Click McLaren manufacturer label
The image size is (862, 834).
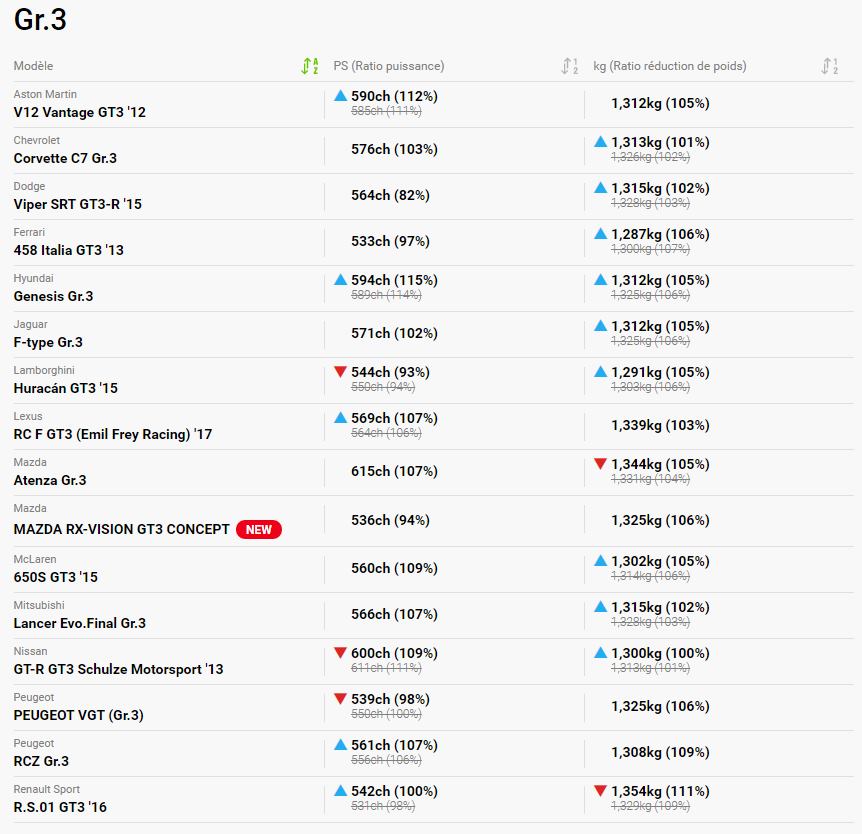coord(35,560)
